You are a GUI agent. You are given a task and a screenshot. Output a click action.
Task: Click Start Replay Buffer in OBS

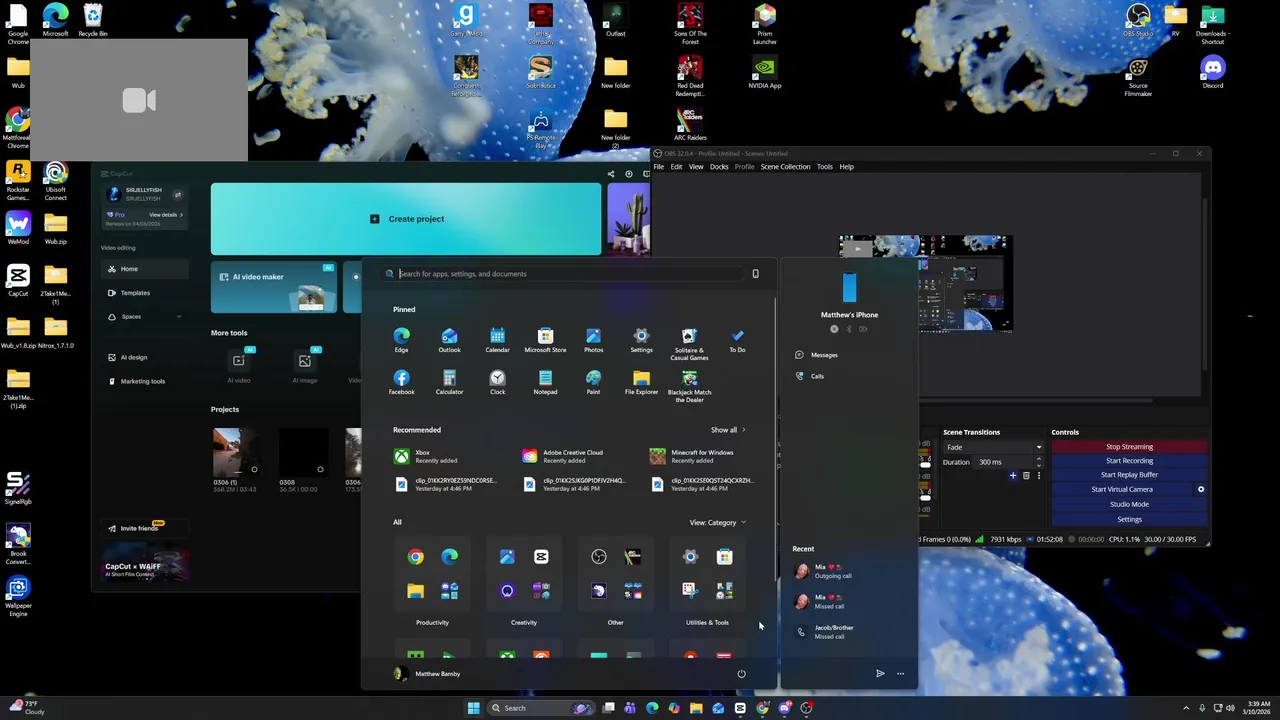[x=1129, y=475]
